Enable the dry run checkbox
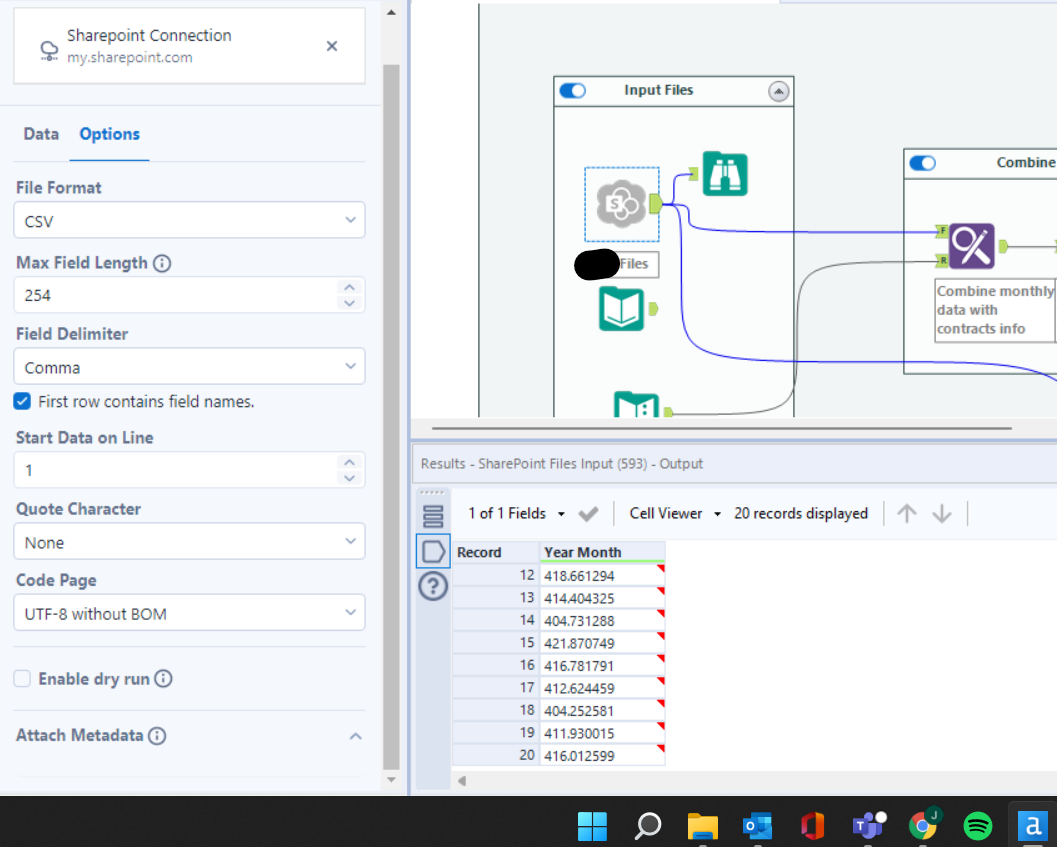This screenshot has height=847, width=1057. 22,679
